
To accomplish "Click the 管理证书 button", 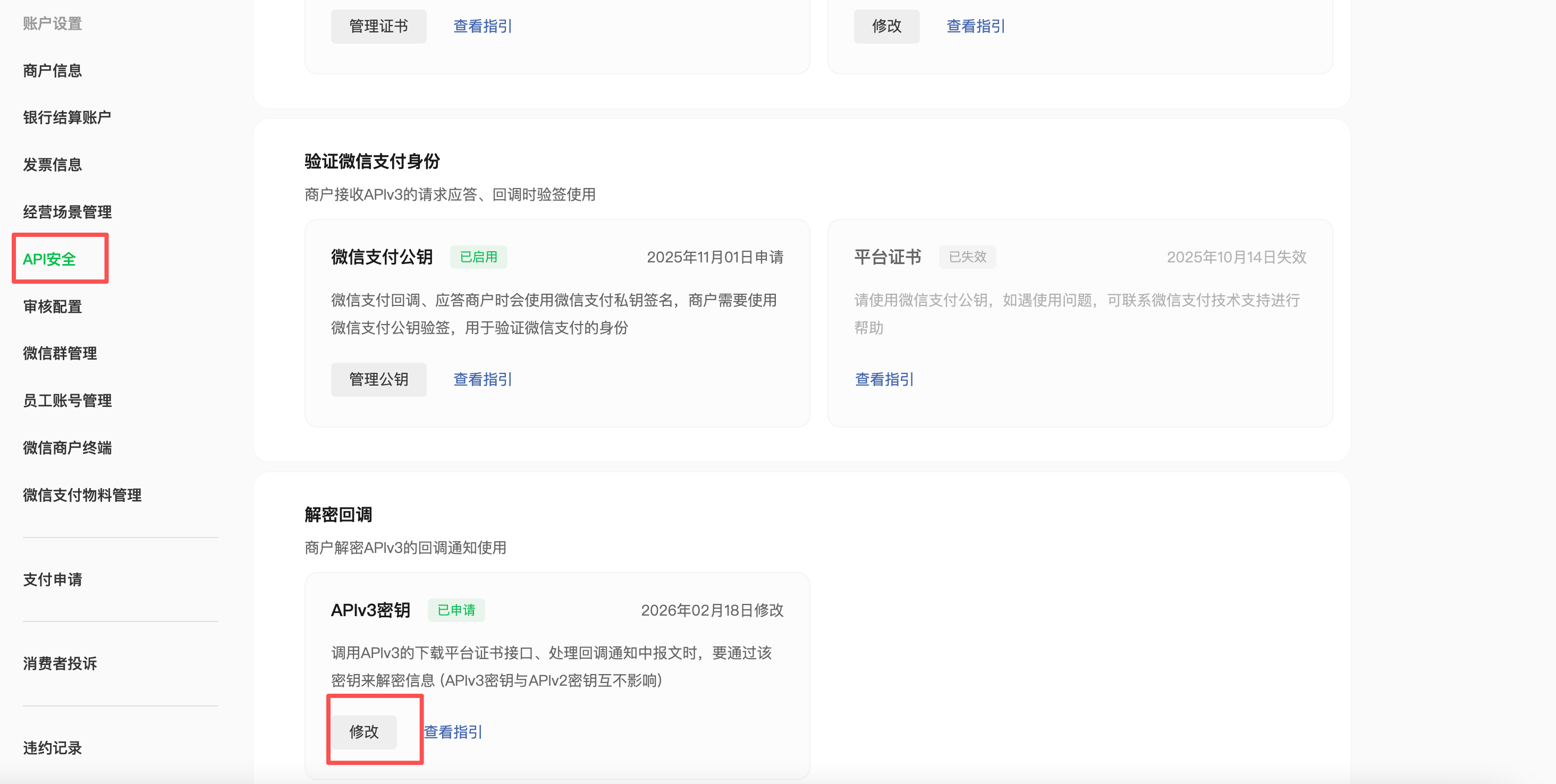I will tap(378, 26).
